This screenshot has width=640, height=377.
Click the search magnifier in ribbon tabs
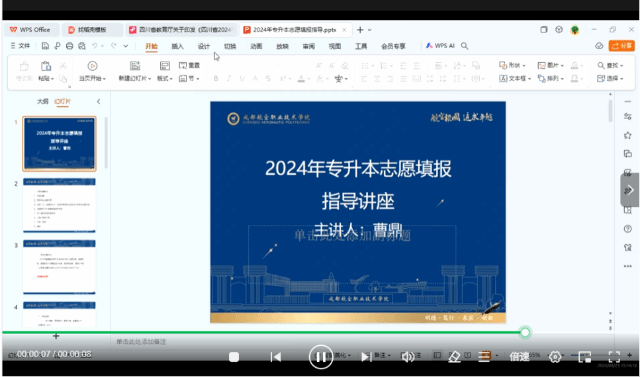[x=464, y=46]
